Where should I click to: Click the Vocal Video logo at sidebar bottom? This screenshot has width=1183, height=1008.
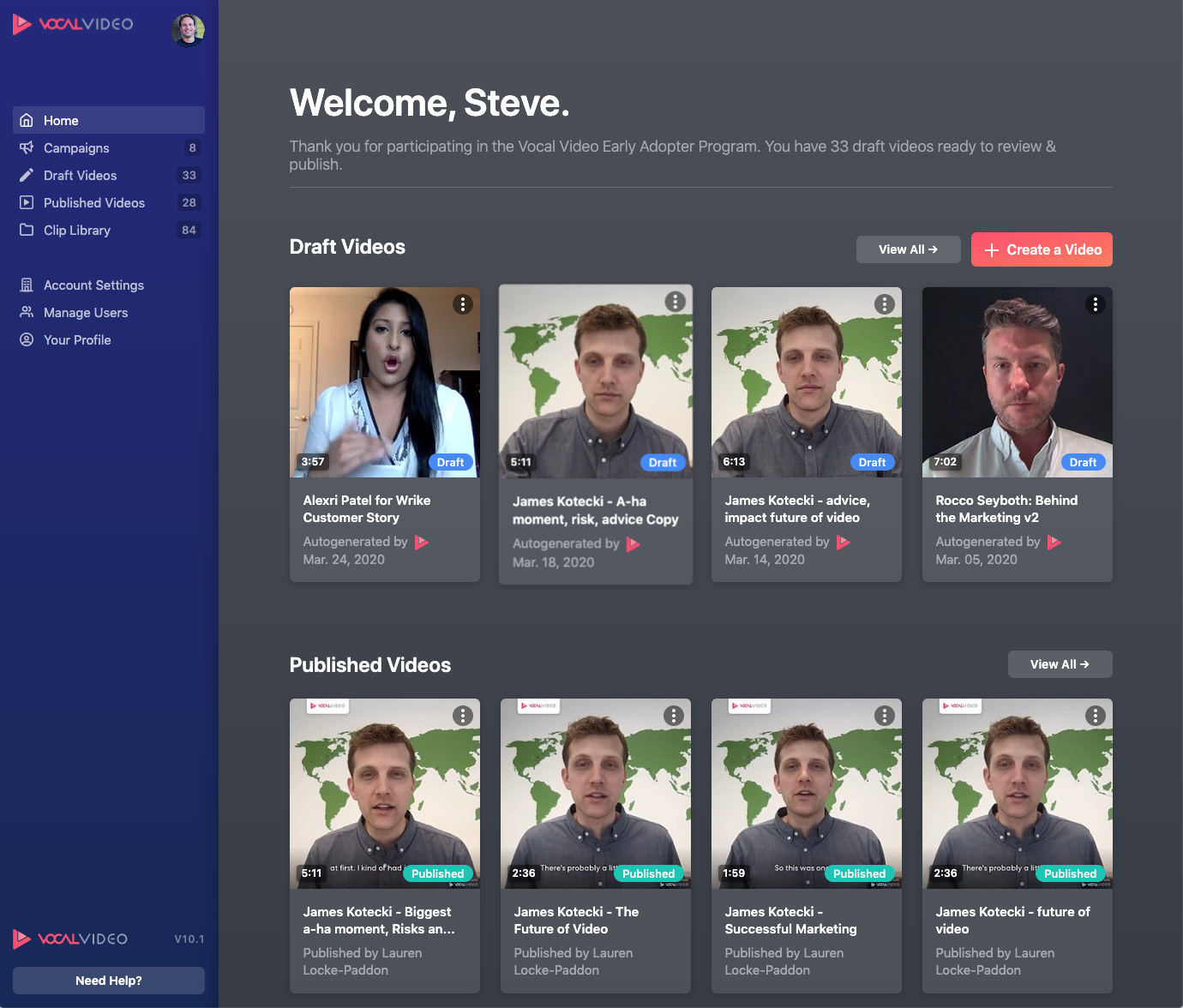click(x=70, y=939)
